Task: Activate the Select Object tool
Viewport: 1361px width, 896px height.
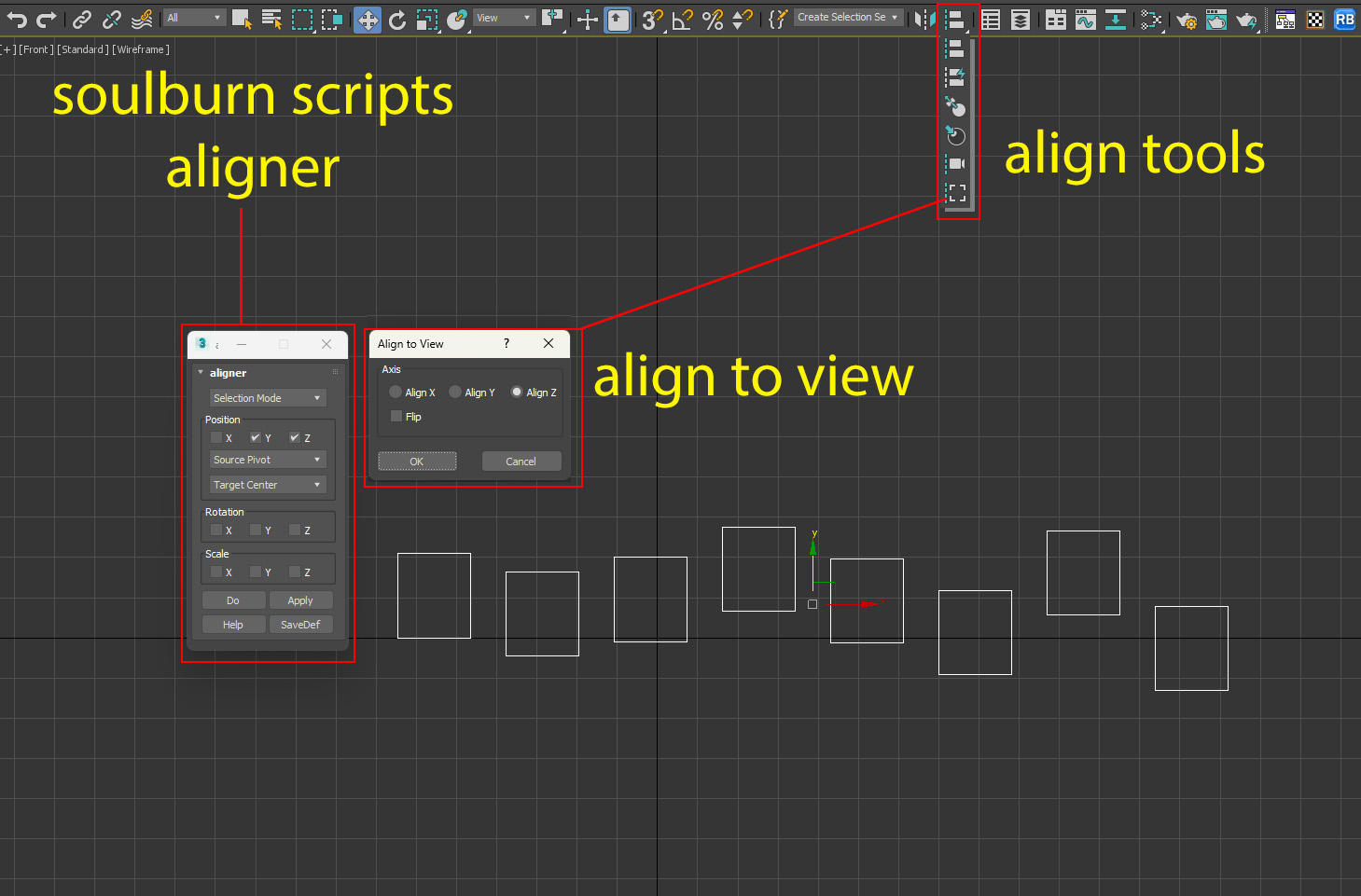Action: tap(242, 19)
